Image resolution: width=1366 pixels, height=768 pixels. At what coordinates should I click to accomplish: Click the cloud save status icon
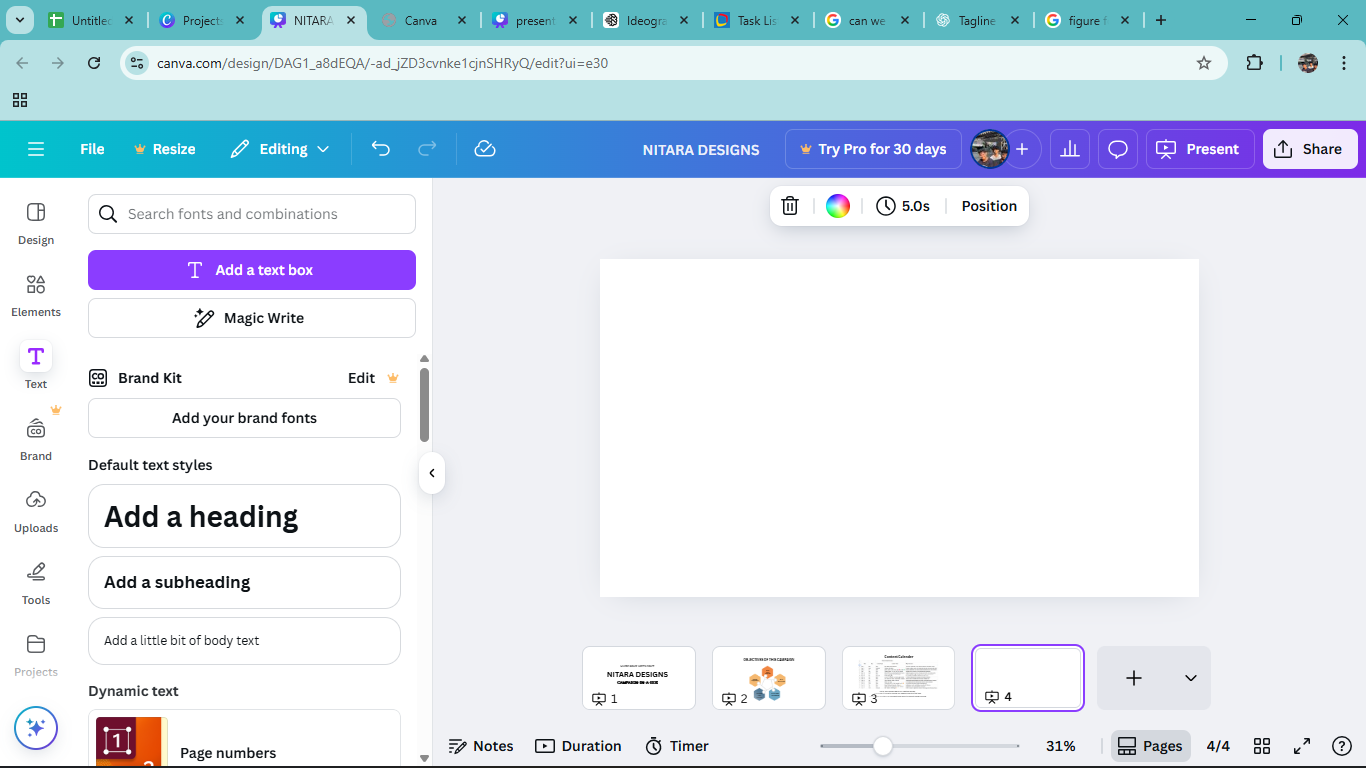[x=485, y=149]
